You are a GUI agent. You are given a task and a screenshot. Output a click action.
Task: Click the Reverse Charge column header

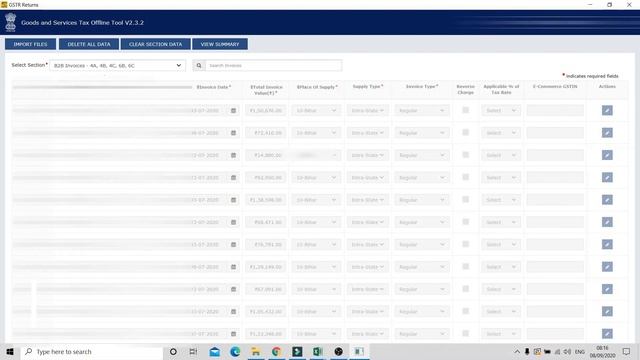tap(465, 89)
